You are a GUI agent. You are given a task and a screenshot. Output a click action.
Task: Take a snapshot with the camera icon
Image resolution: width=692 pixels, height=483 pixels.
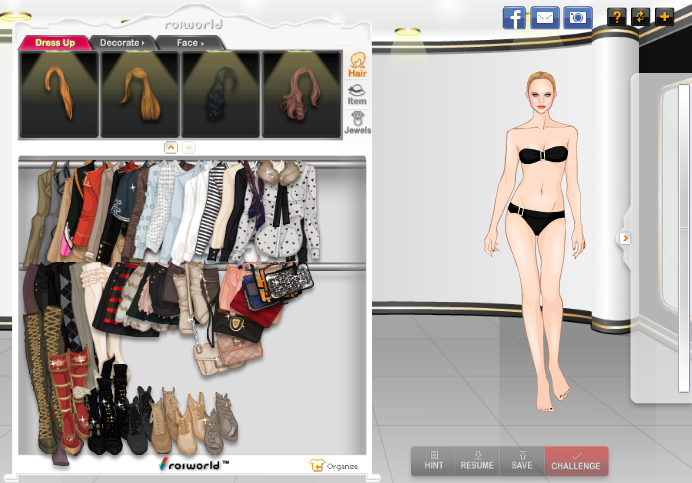576,17
